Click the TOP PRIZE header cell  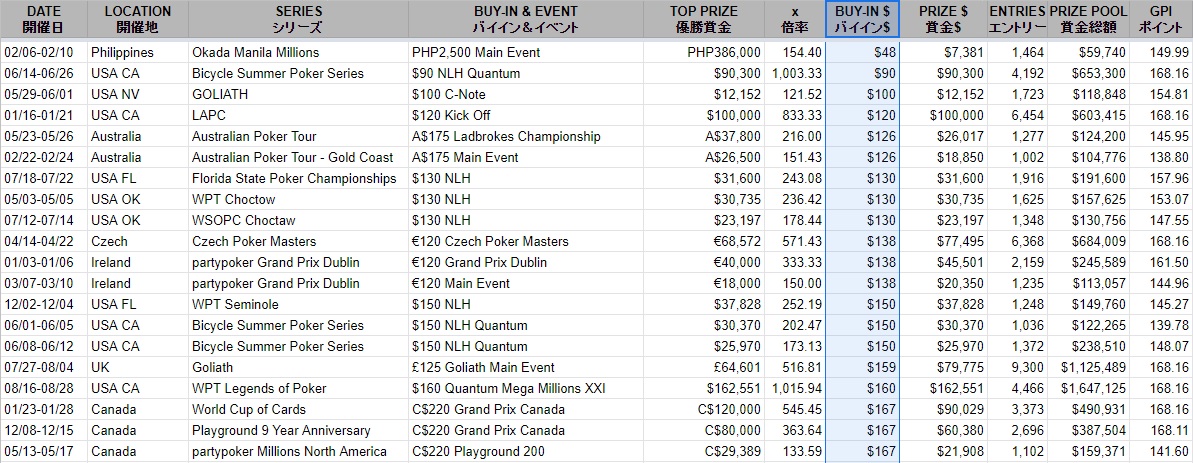pos(704,19)
